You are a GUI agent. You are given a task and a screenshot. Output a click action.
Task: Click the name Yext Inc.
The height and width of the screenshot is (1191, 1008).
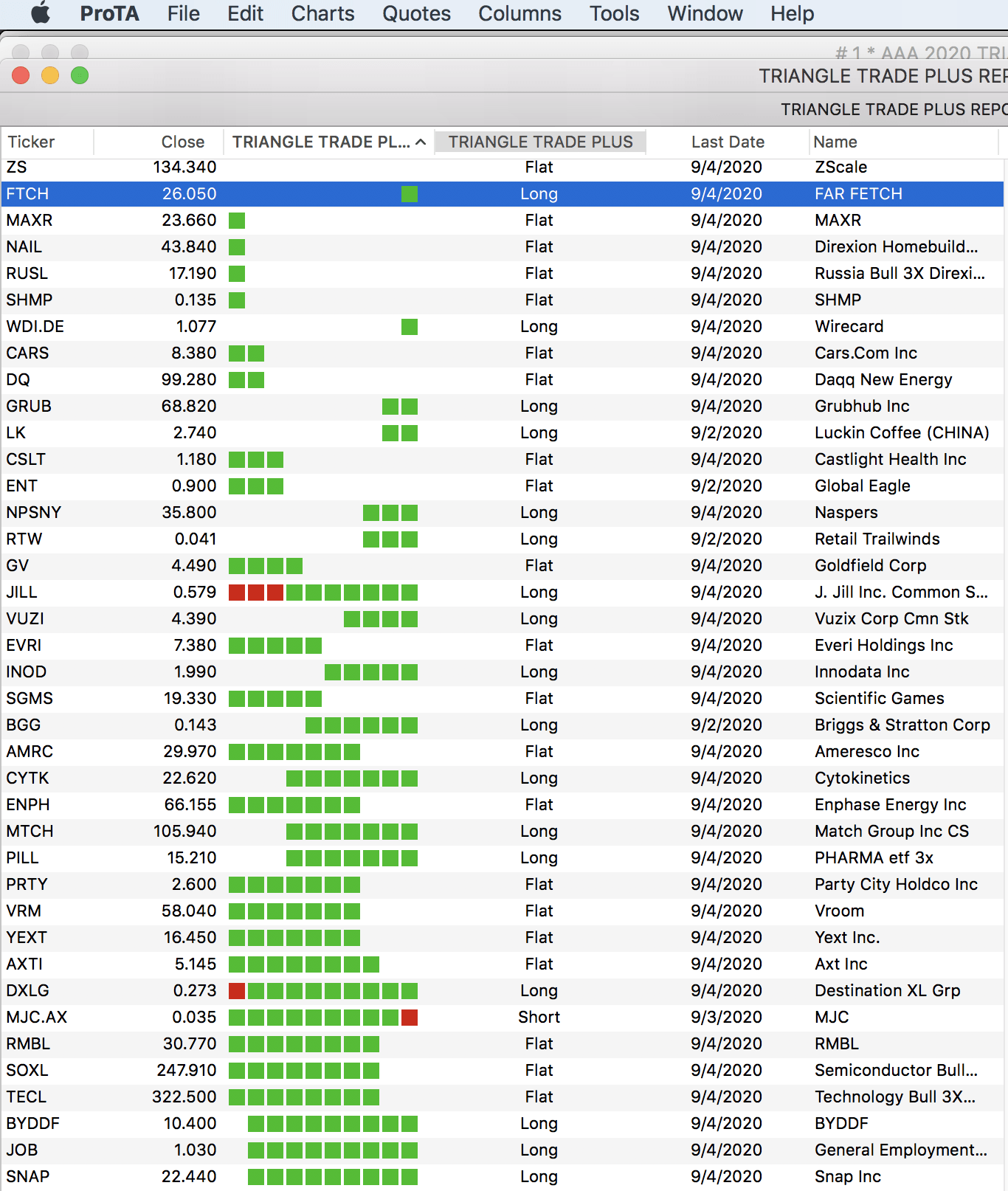coord(847,938)
